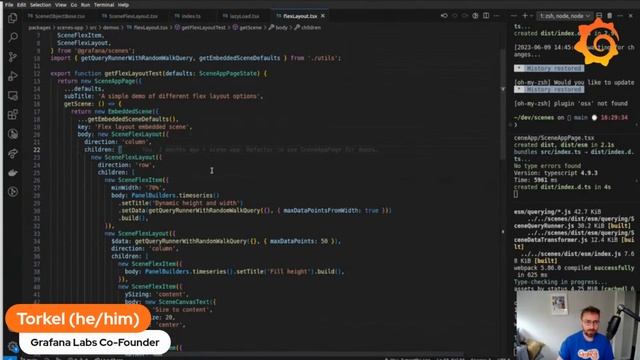The image size is (640, 360).
Task: Click line number 22 in the gutter
Action: 37,150
